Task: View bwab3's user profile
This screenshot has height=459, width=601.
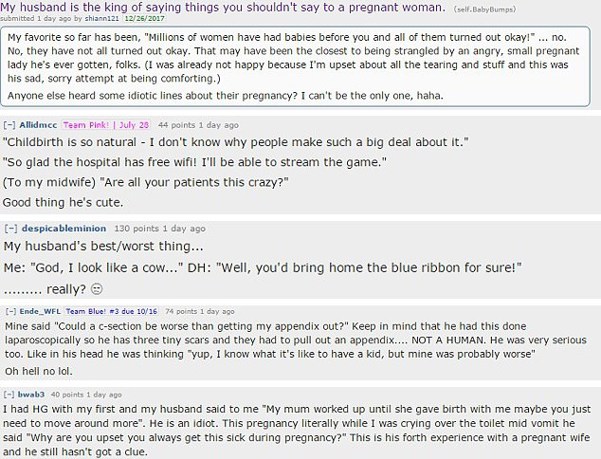Action: pos(31,394)
